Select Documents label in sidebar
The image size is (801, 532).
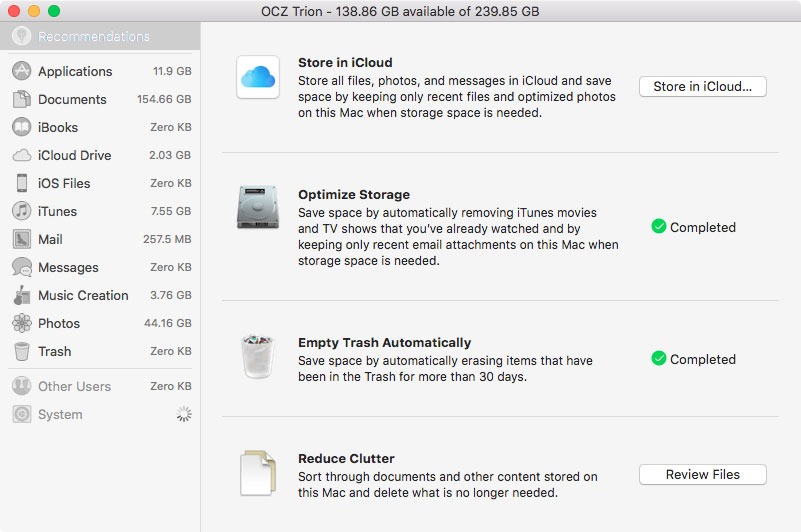click(x=72, y=99)
